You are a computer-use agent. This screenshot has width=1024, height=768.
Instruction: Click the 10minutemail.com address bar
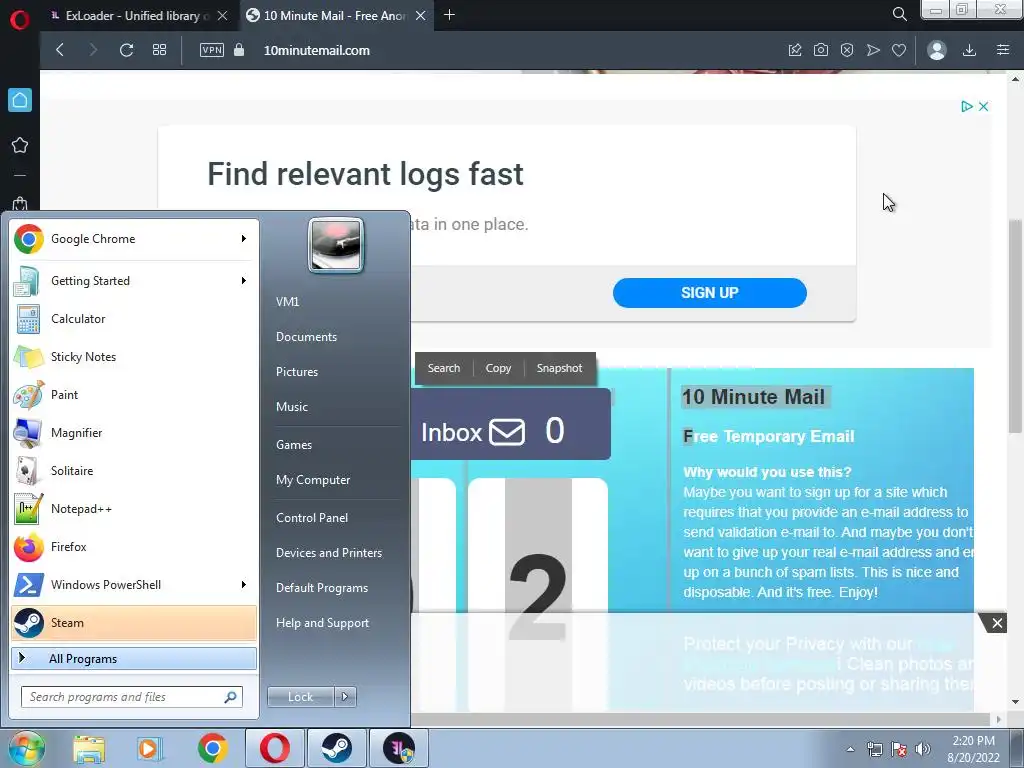click(317, 50)
